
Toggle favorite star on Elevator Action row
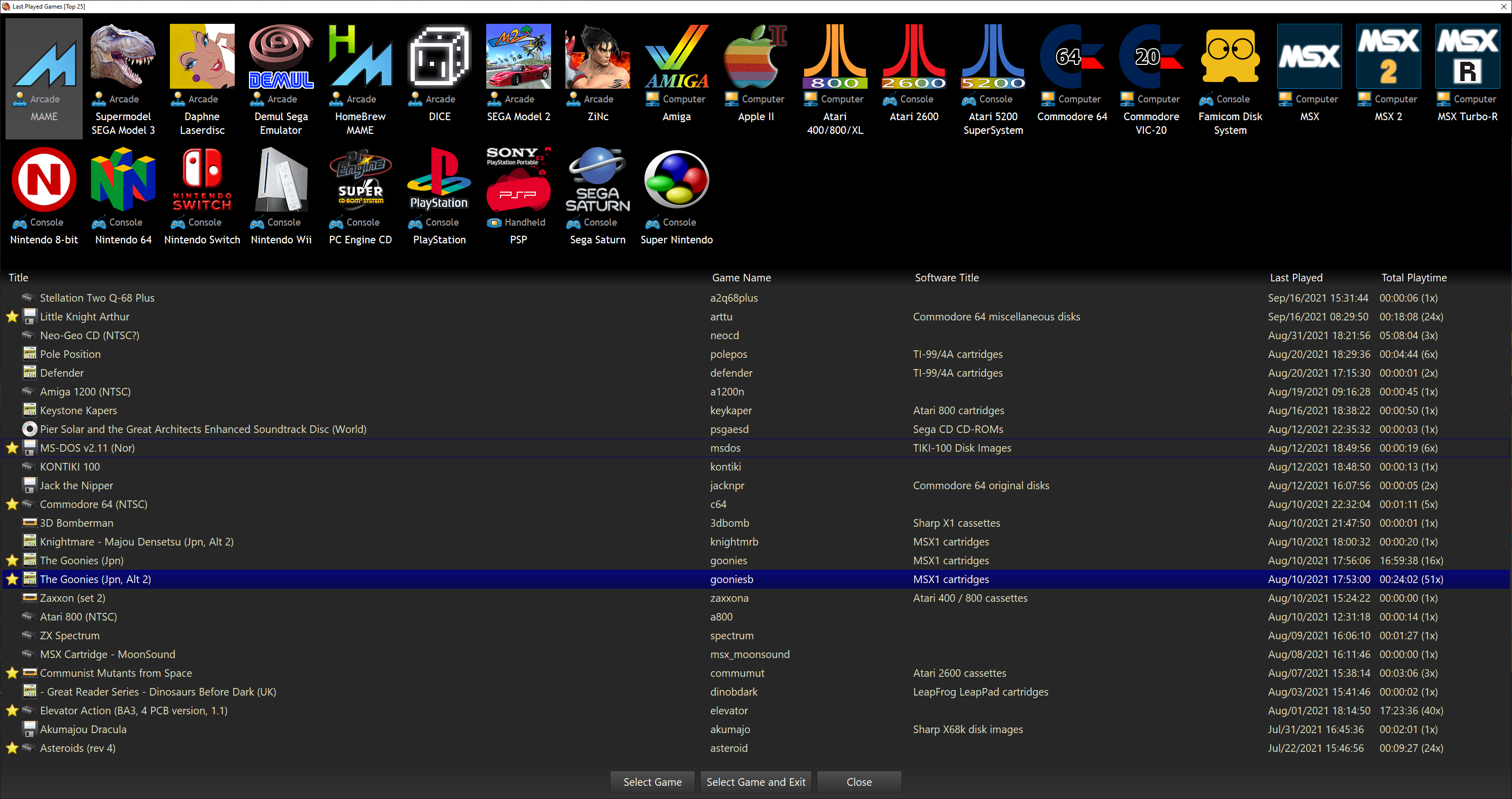coord(12,711)
